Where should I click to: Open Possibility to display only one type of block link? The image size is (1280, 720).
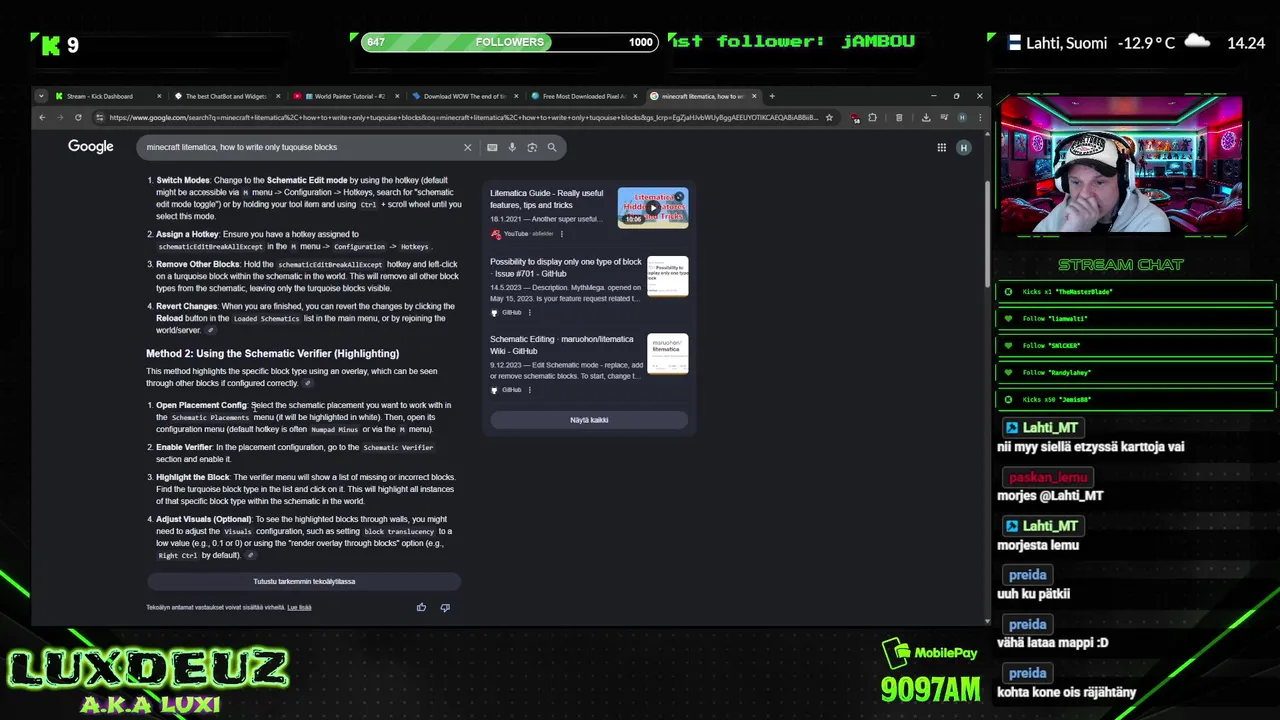click(566, 267)
